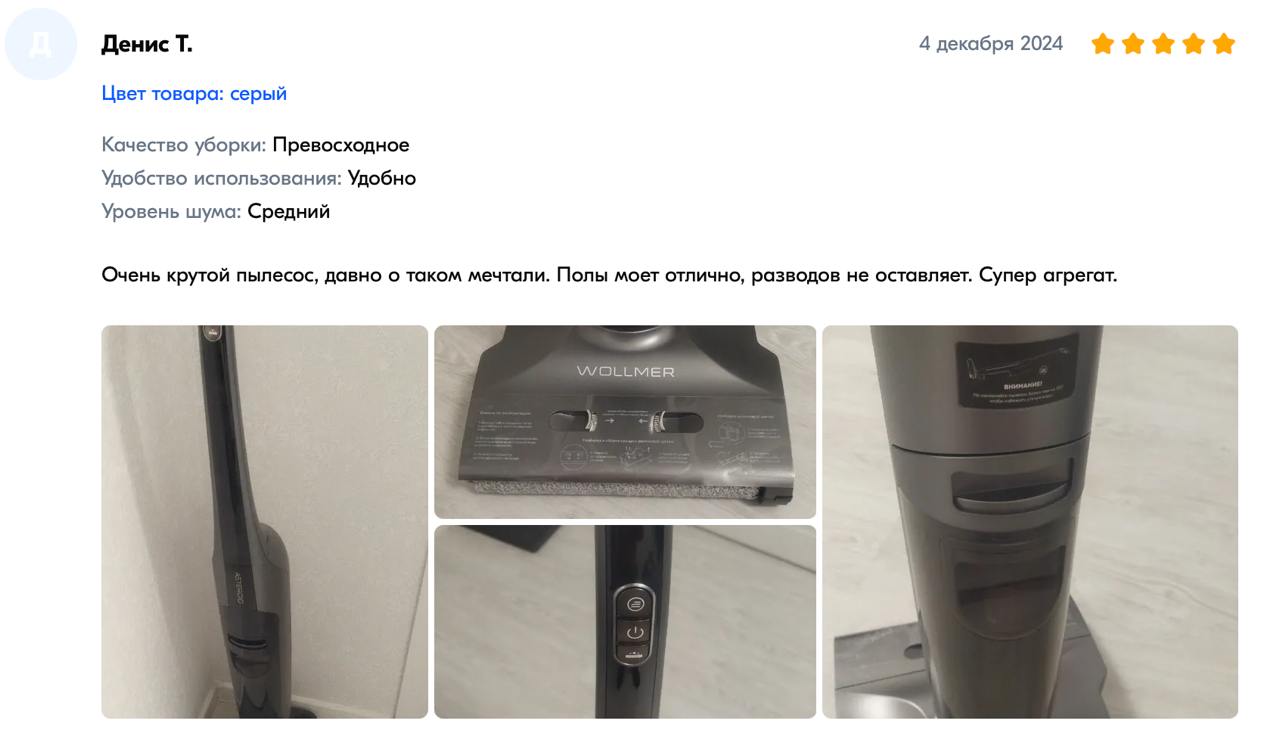Screen dimensions: 1280x749
Task: Click the value Удобно
Action: [x=382, y=178]
